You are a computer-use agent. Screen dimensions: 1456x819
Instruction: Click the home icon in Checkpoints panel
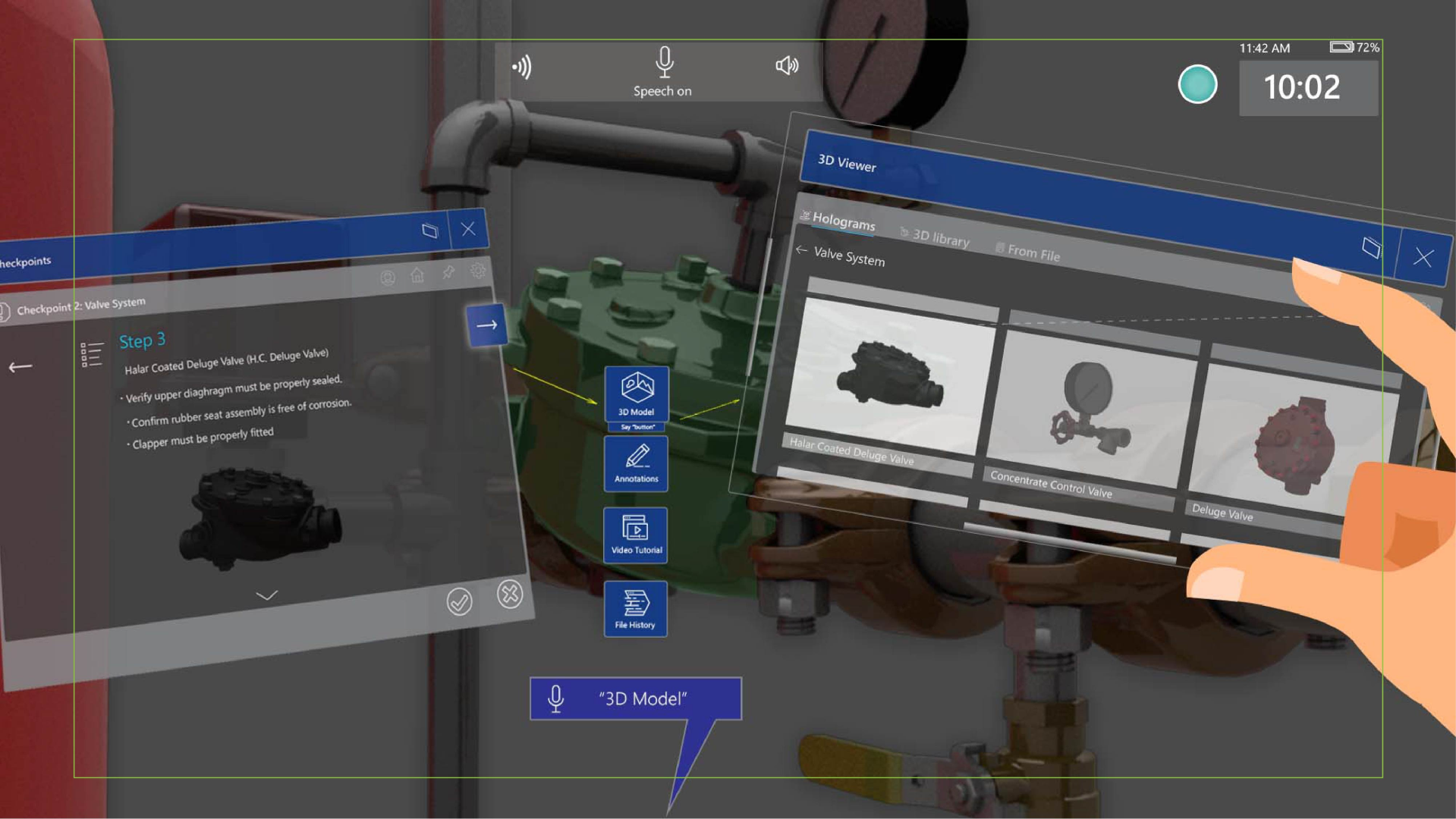[417, 275]
